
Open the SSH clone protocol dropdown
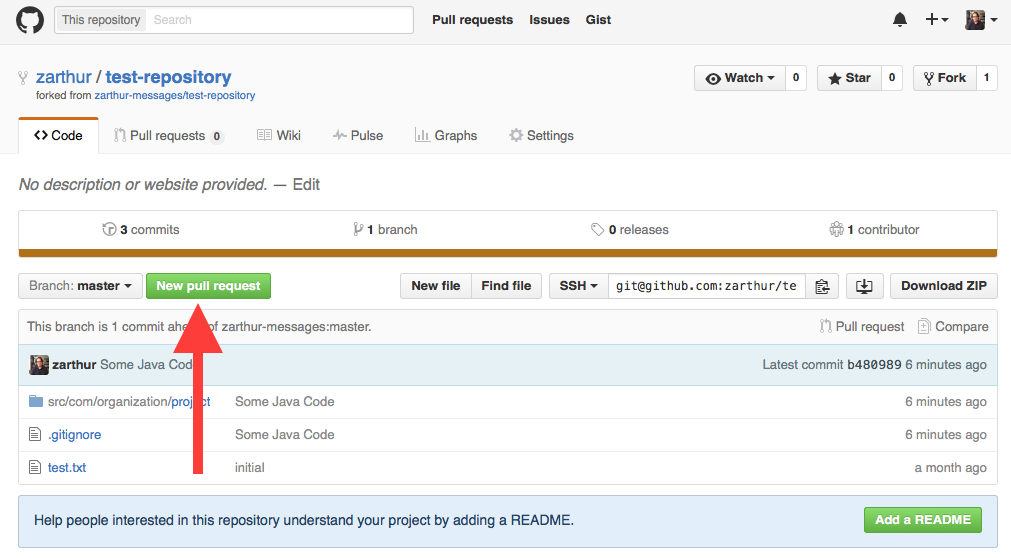pos(578,286)
